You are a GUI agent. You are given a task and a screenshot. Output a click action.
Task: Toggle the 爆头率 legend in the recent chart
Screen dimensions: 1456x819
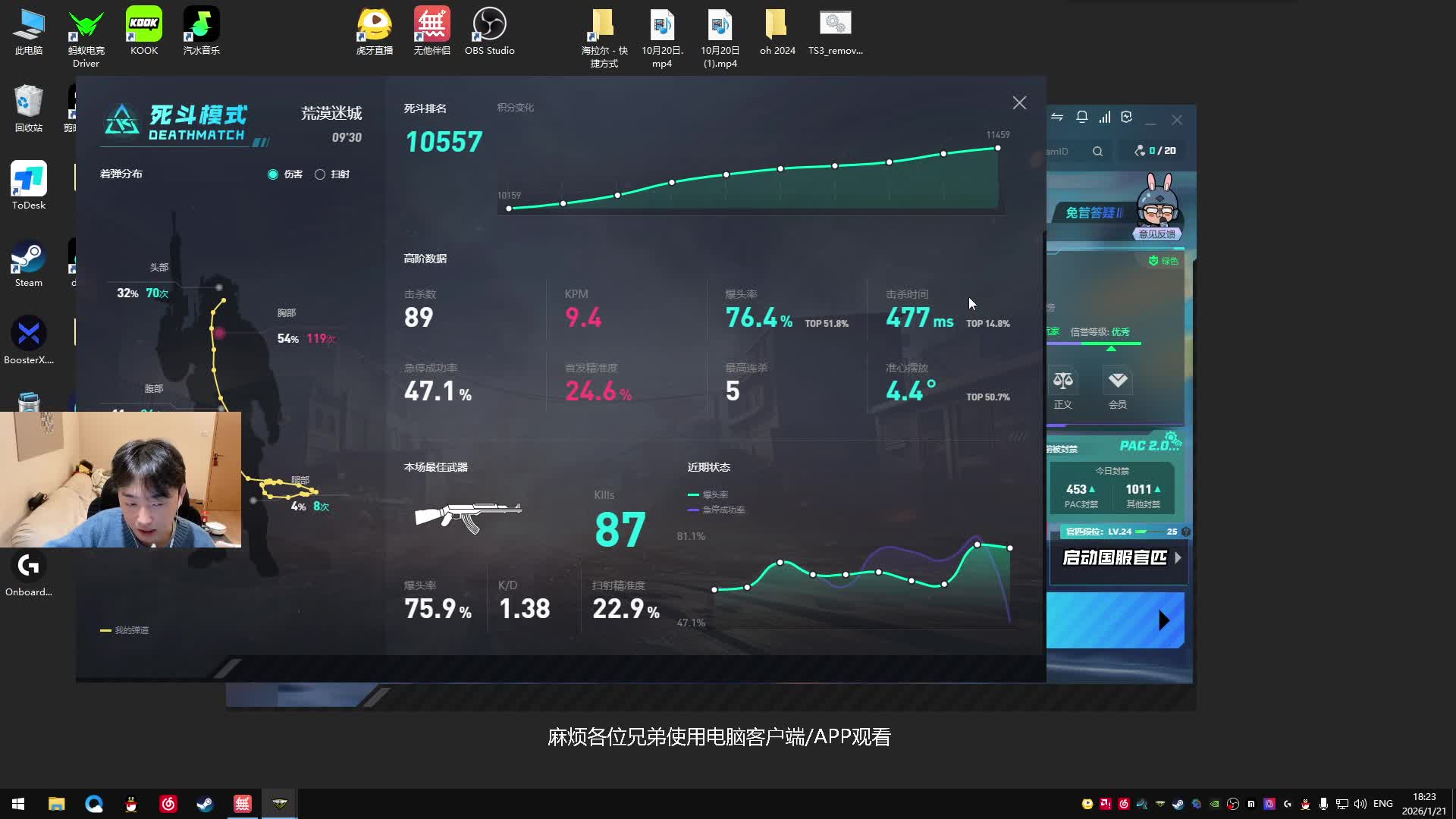[x=708, y=494]
